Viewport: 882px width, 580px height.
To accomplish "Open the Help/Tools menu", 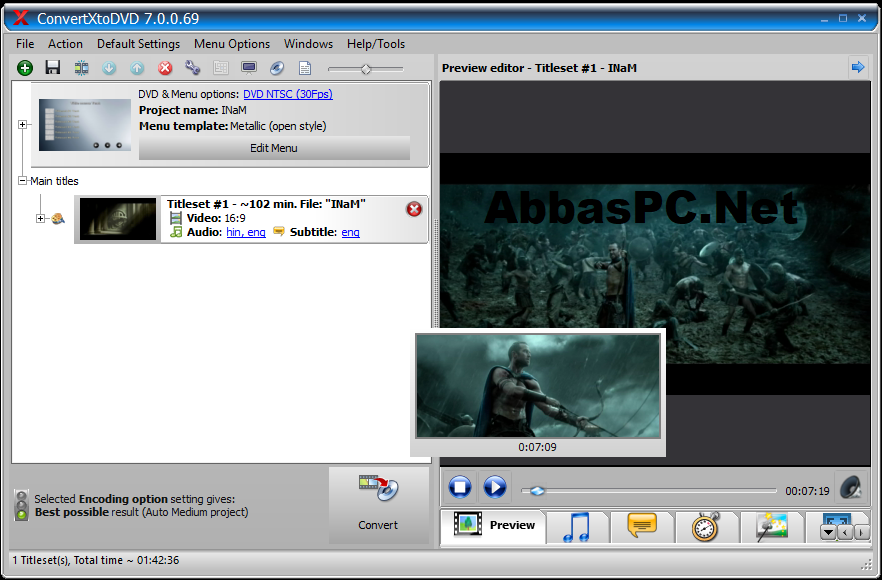I will (x=376, y=44).
